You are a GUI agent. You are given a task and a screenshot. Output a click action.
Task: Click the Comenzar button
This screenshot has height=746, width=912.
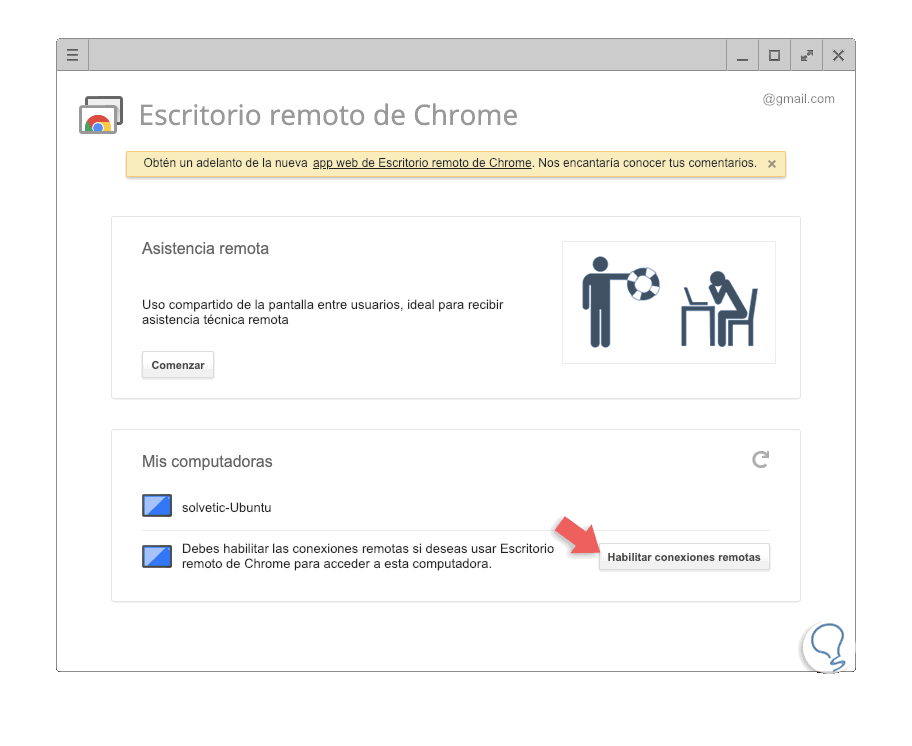tap(178, 365)
